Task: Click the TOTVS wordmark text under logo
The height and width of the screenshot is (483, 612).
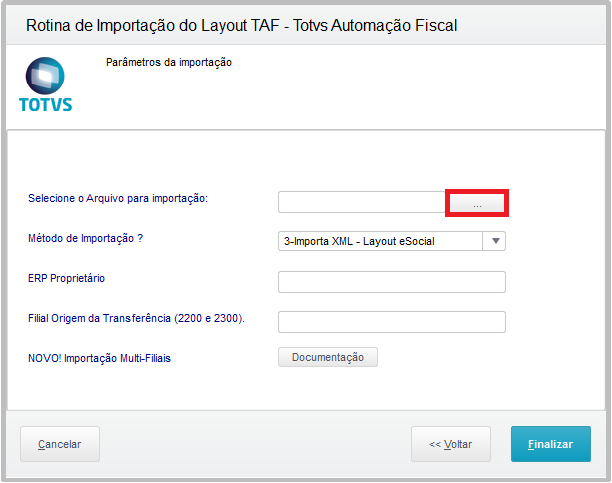Action: coord(46,105)
